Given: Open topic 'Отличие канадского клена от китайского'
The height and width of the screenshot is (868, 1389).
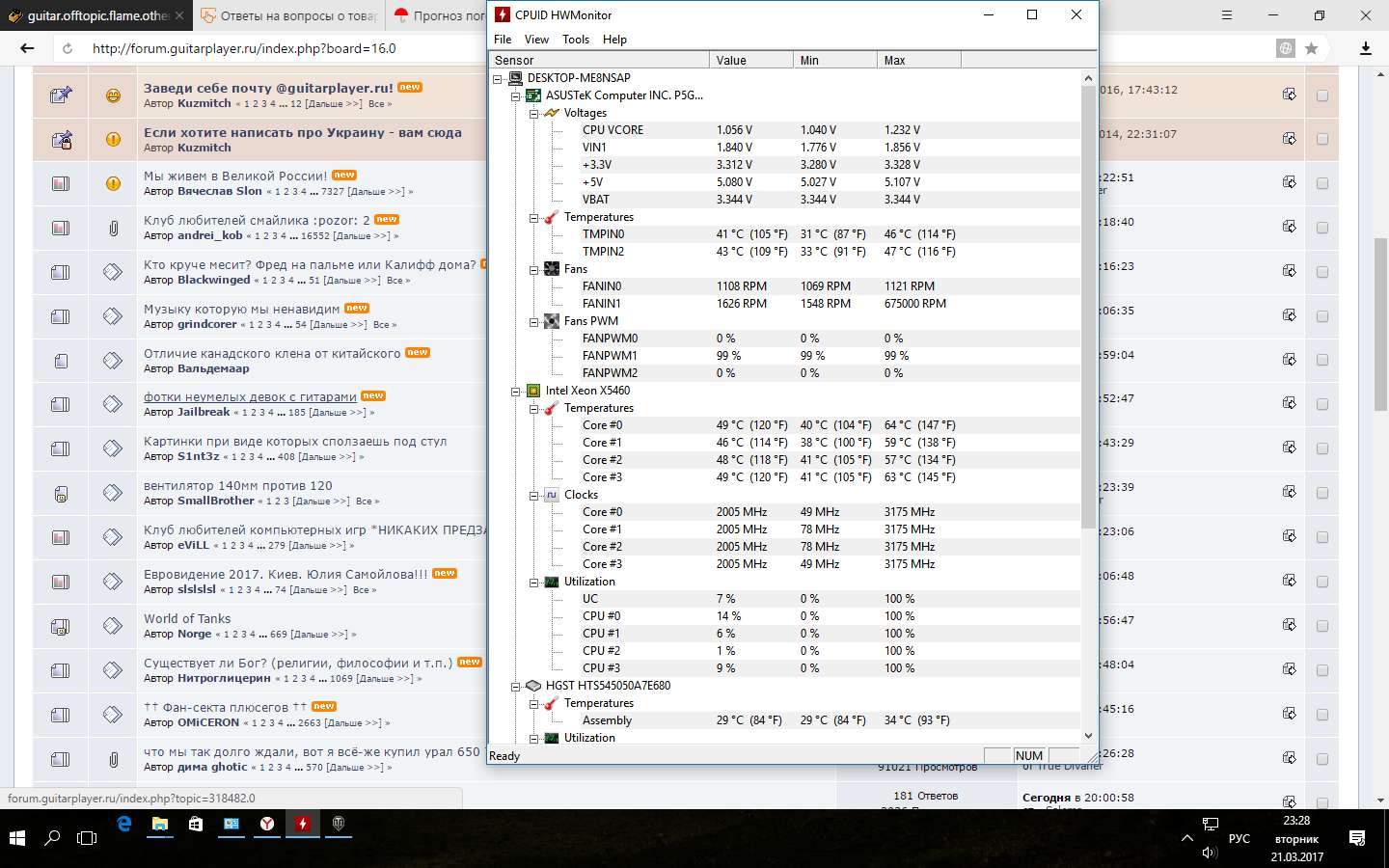Looking at the screenshot, I should click(271, 353).
